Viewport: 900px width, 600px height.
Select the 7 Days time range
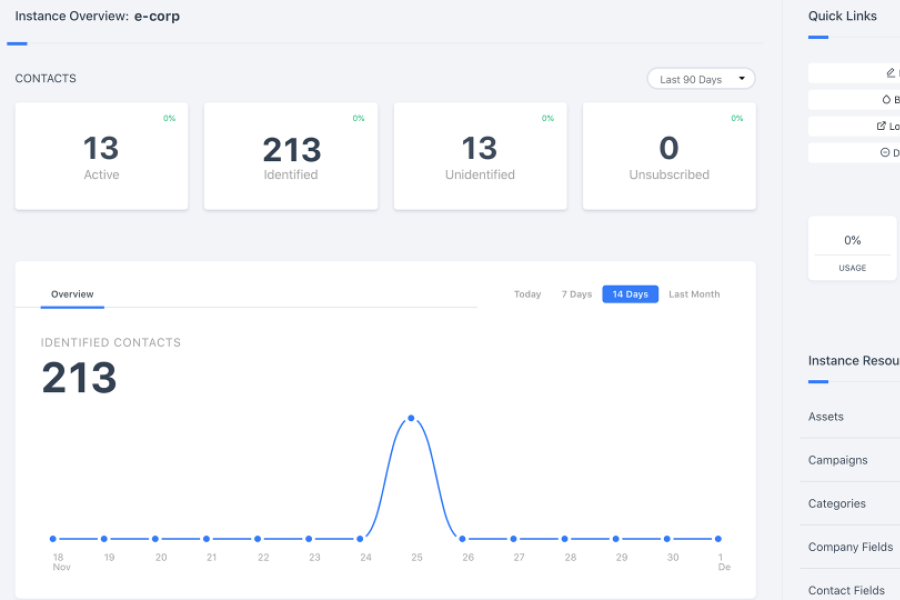click(x=576, y=294)
